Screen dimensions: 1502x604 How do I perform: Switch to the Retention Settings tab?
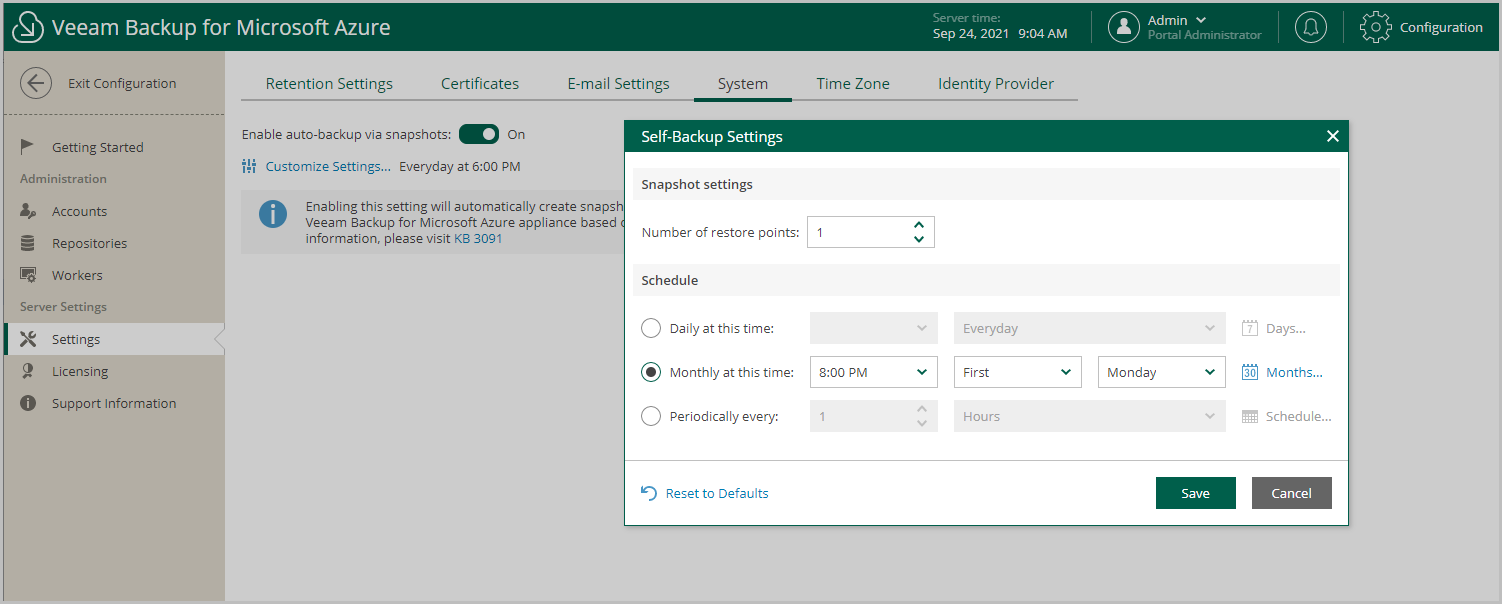[329, 84]
